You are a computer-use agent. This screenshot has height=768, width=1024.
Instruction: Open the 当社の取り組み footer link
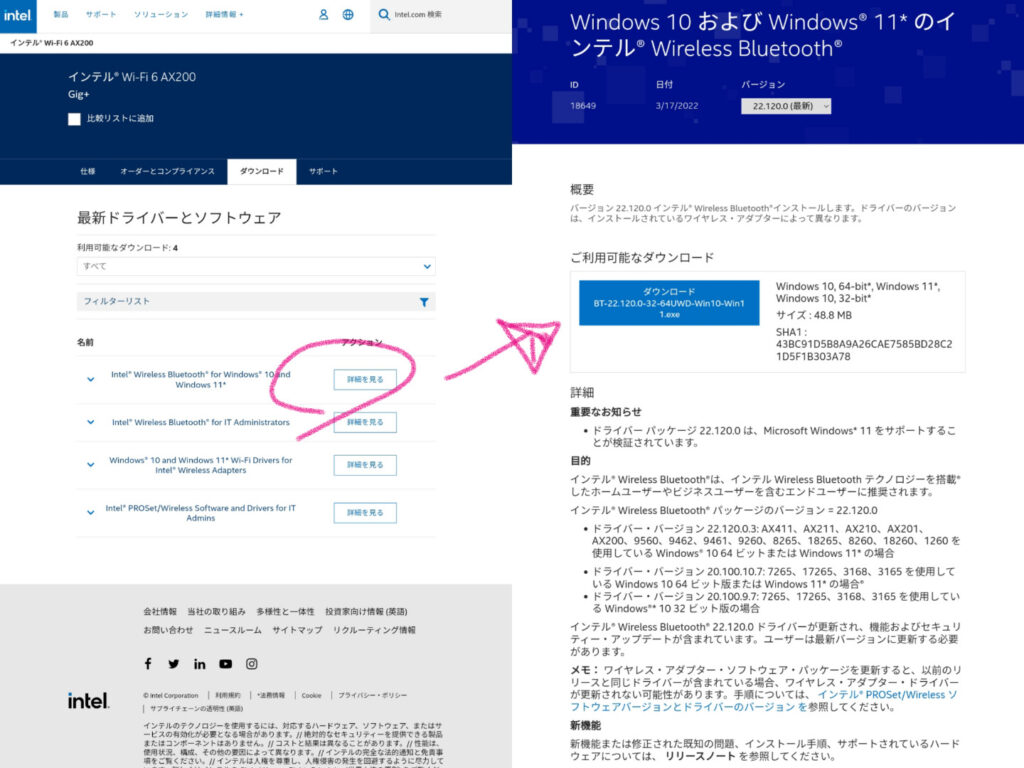coord(216,612)
